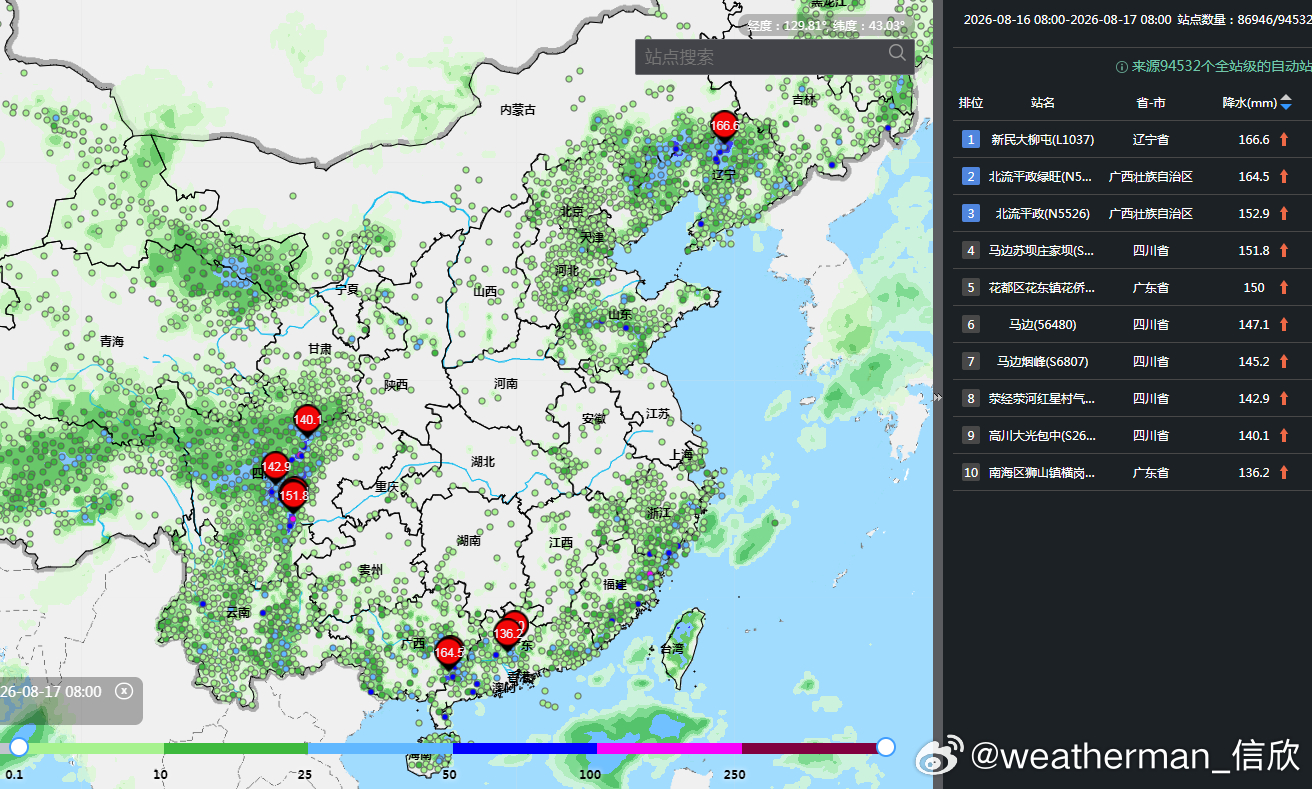Click the 站名 column header
1312x789 pixels.
pos(1043,103)
